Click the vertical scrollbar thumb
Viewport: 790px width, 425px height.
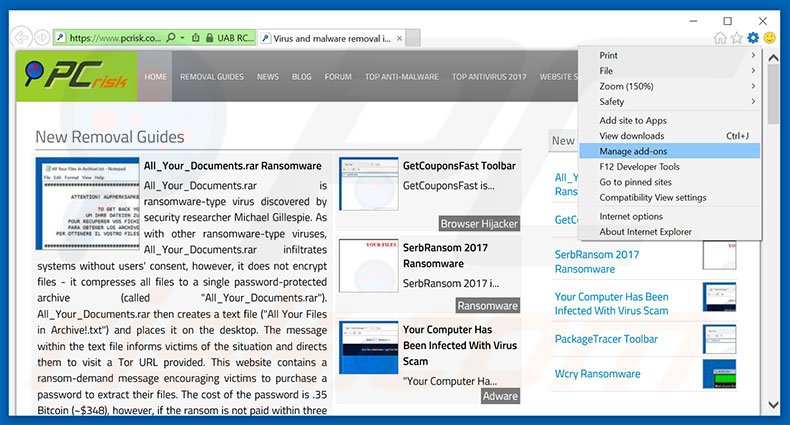pos(773,94)
